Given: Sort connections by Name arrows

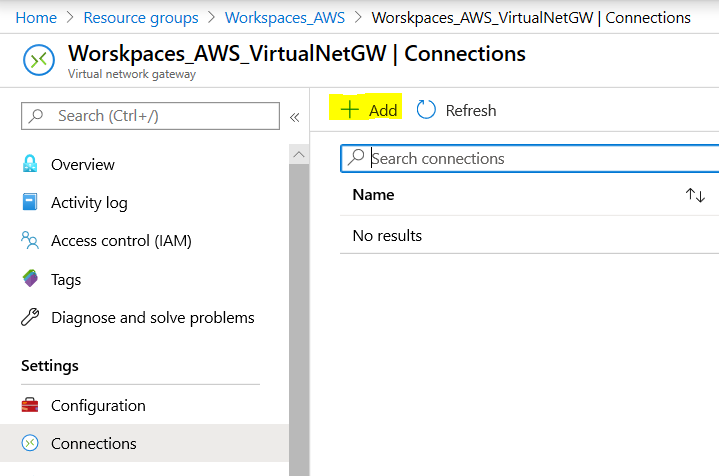Looking at the screenshot, I should coord(695,195).
